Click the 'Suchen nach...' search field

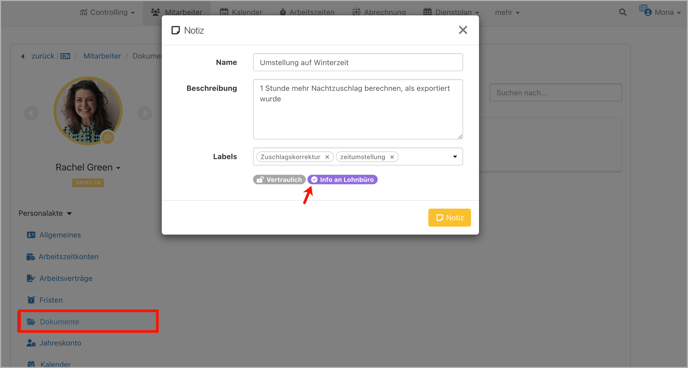point(555,93)
